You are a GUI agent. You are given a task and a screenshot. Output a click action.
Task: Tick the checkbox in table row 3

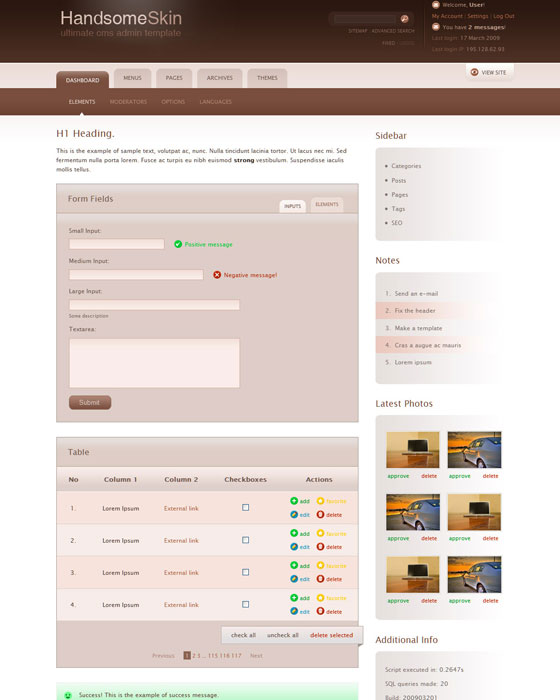[246, 572]
